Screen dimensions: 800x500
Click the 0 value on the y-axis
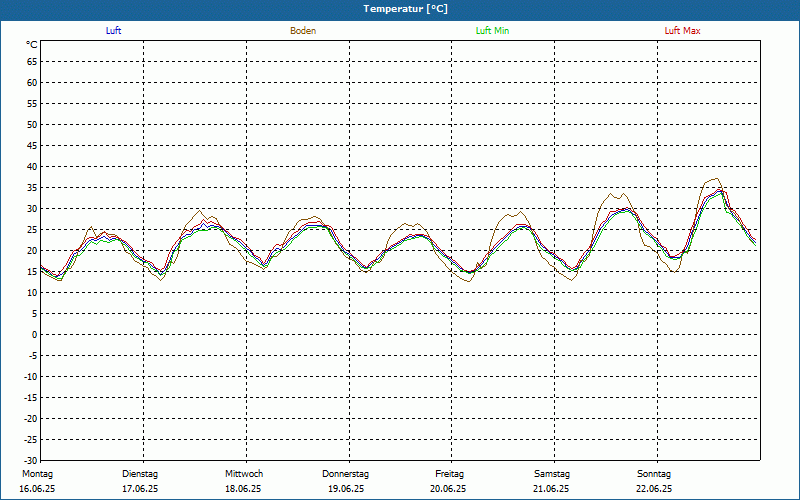[34, 335]
